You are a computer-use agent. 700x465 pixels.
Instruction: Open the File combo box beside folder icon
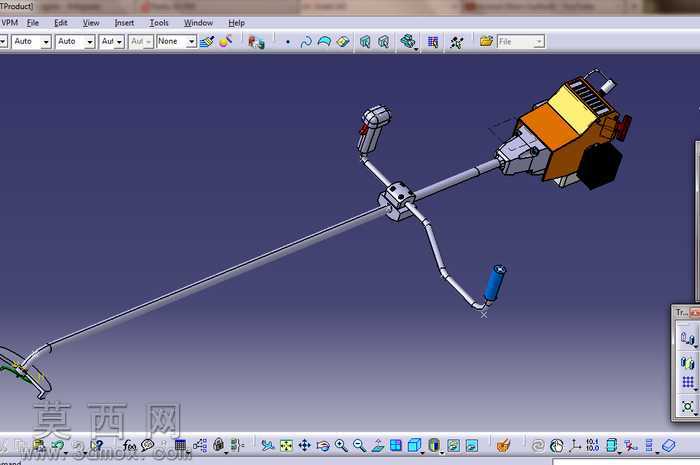521,42
